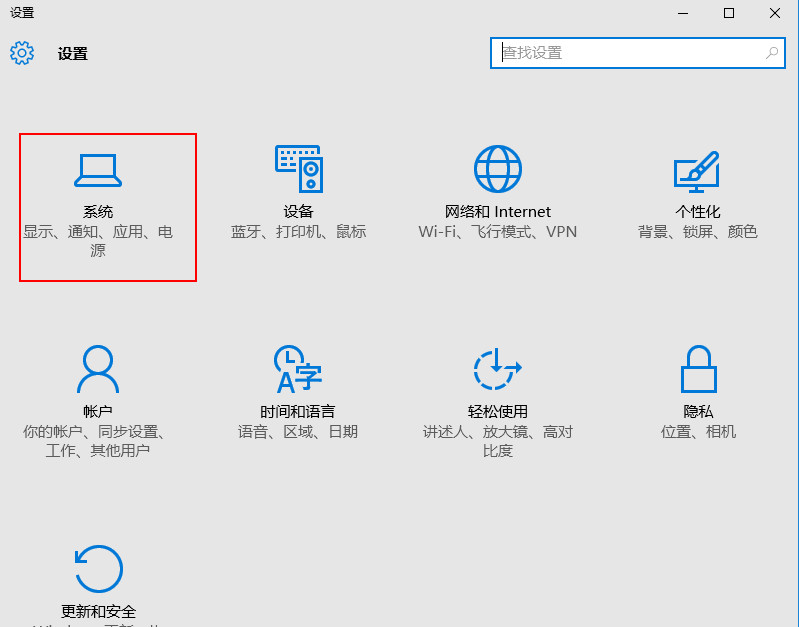The width and height of the screenshot is (799, 627).
Task: Open the 网络和 Internet globe icon
Action: 497,169
